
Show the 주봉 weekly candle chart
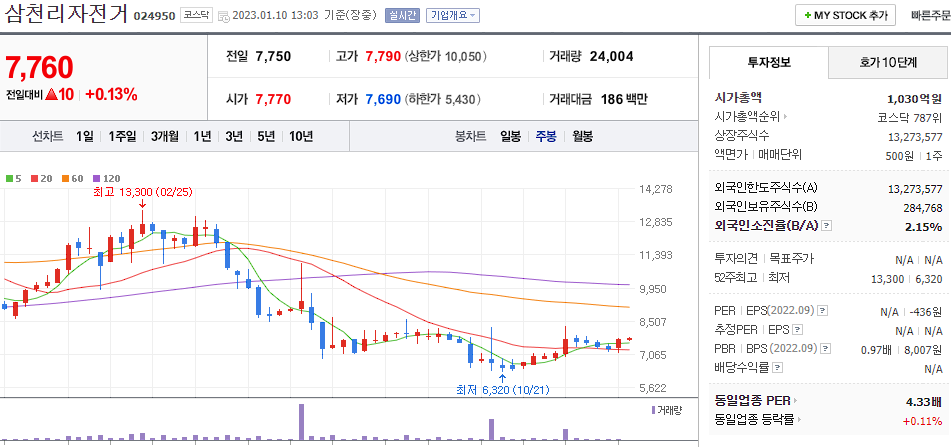(545, 136)
